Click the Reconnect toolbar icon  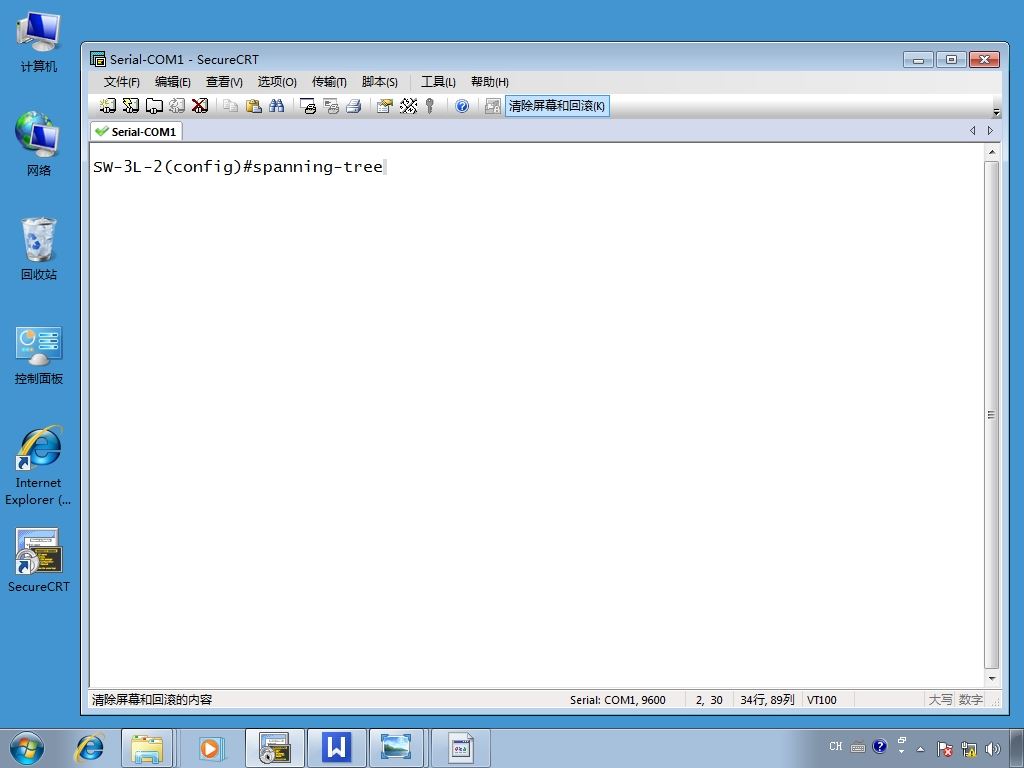(177, 106)
